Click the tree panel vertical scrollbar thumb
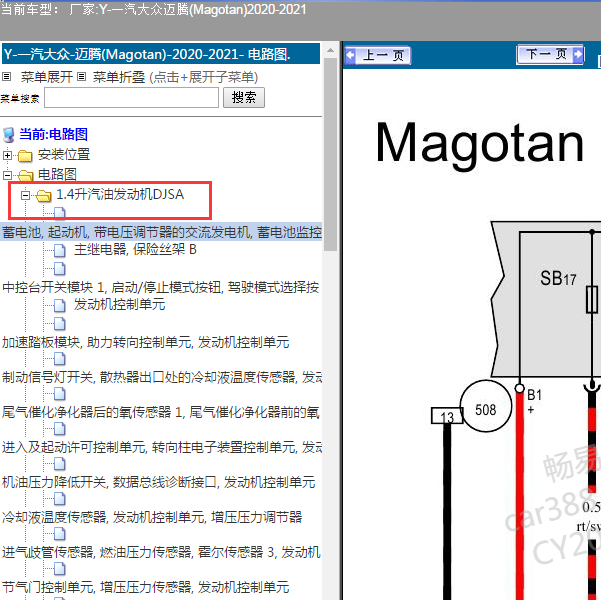 pyautogui.click(x=330, y=155)
